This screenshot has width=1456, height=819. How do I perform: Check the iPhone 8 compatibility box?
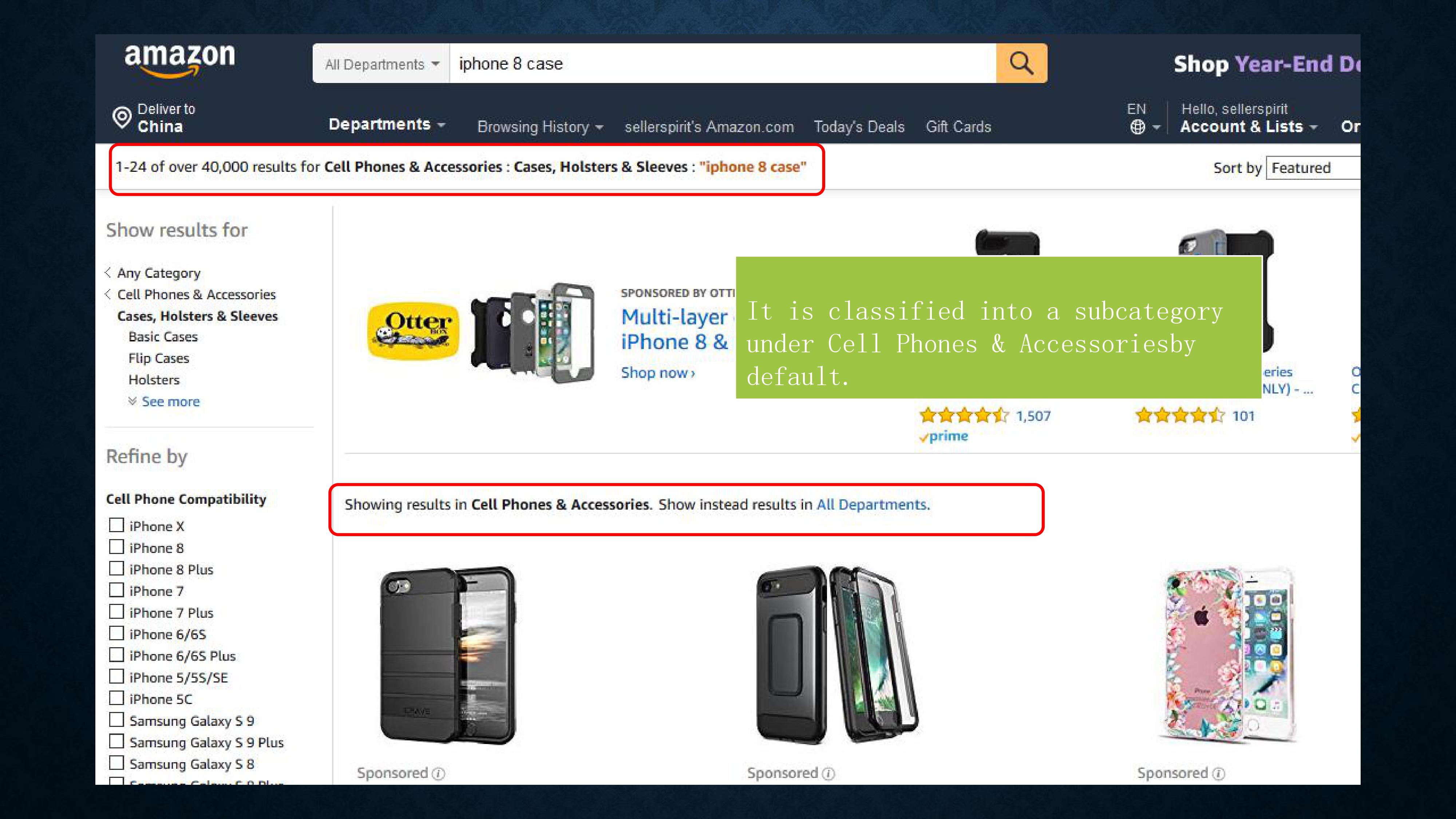point(116,547)
